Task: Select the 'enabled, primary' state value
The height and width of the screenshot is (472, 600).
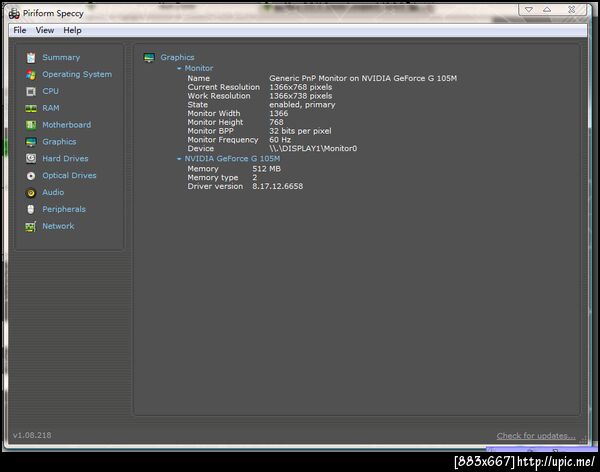Action: point(302,105)
